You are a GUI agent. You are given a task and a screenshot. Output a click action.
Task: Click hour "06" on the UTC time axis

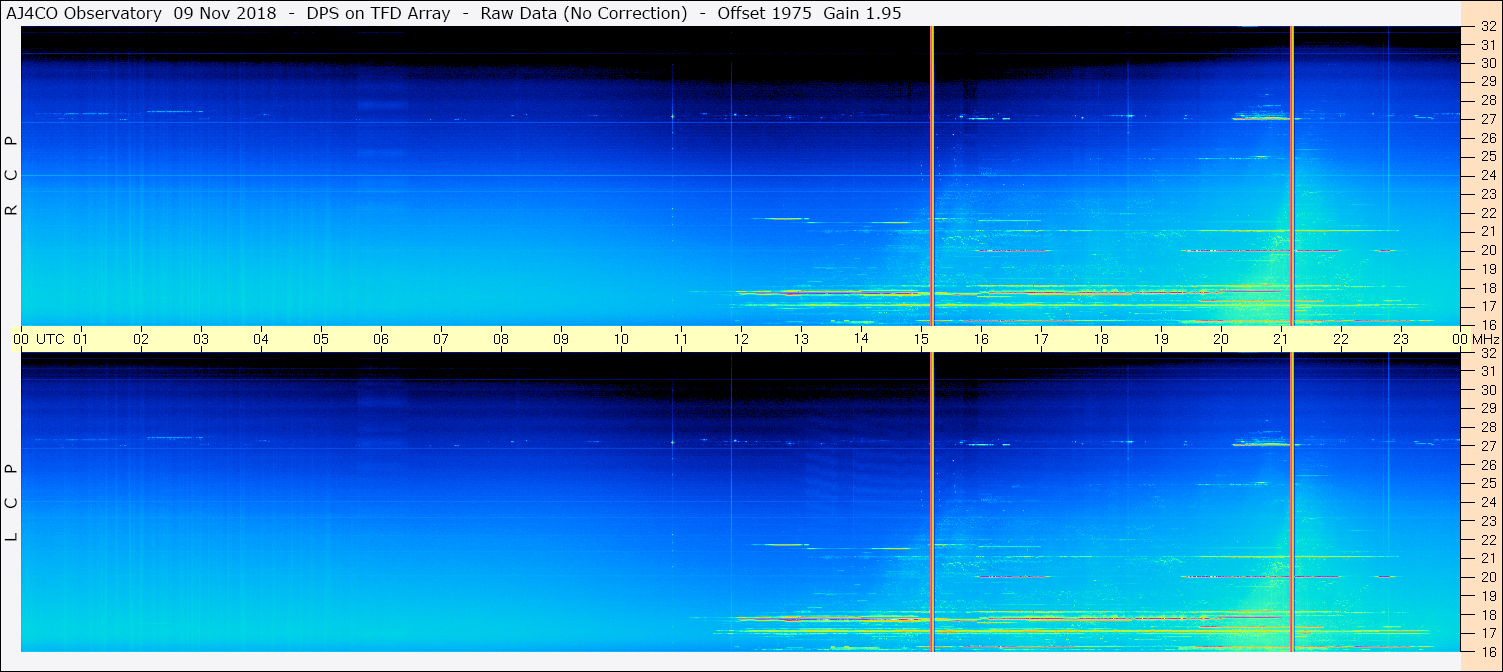pyautogui.click(x=381, y=339)
